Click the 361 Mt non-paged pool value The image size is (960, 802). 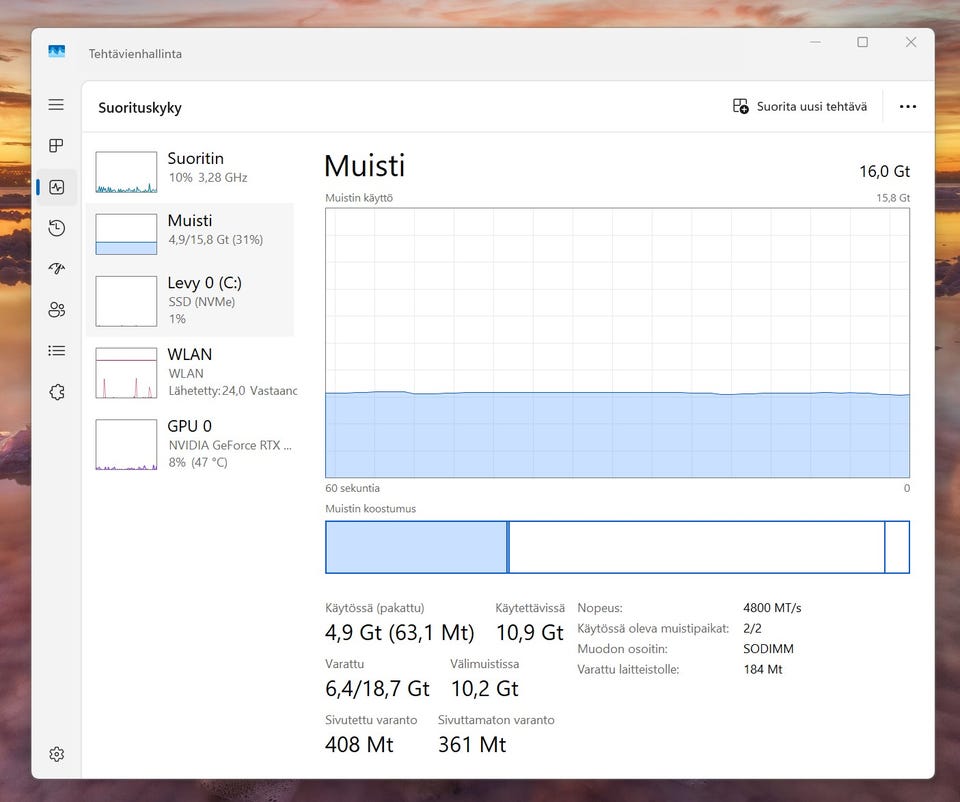[471, 744]
